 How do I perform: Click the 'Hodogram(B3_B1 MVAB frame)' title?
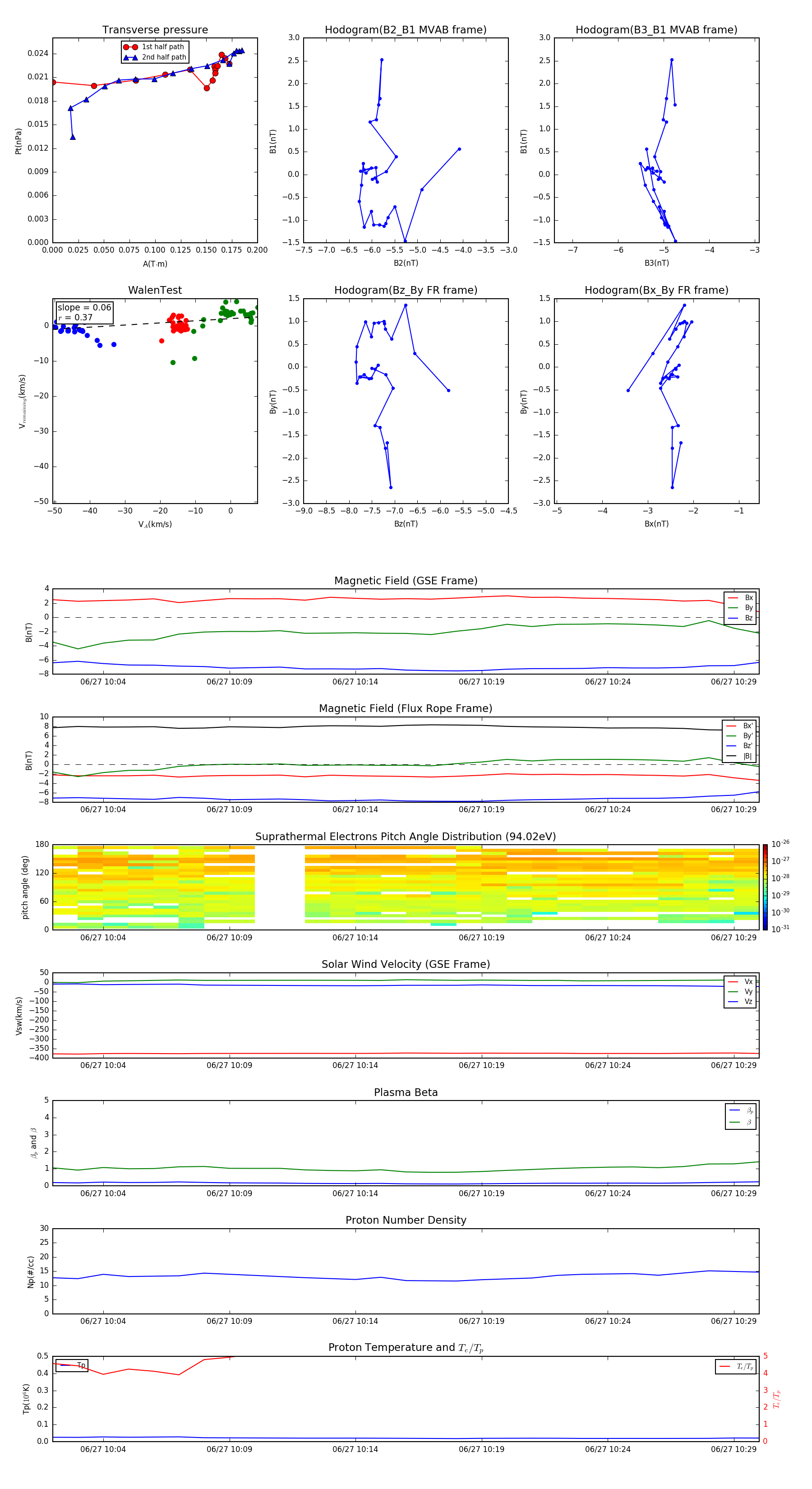coord(656,30)
